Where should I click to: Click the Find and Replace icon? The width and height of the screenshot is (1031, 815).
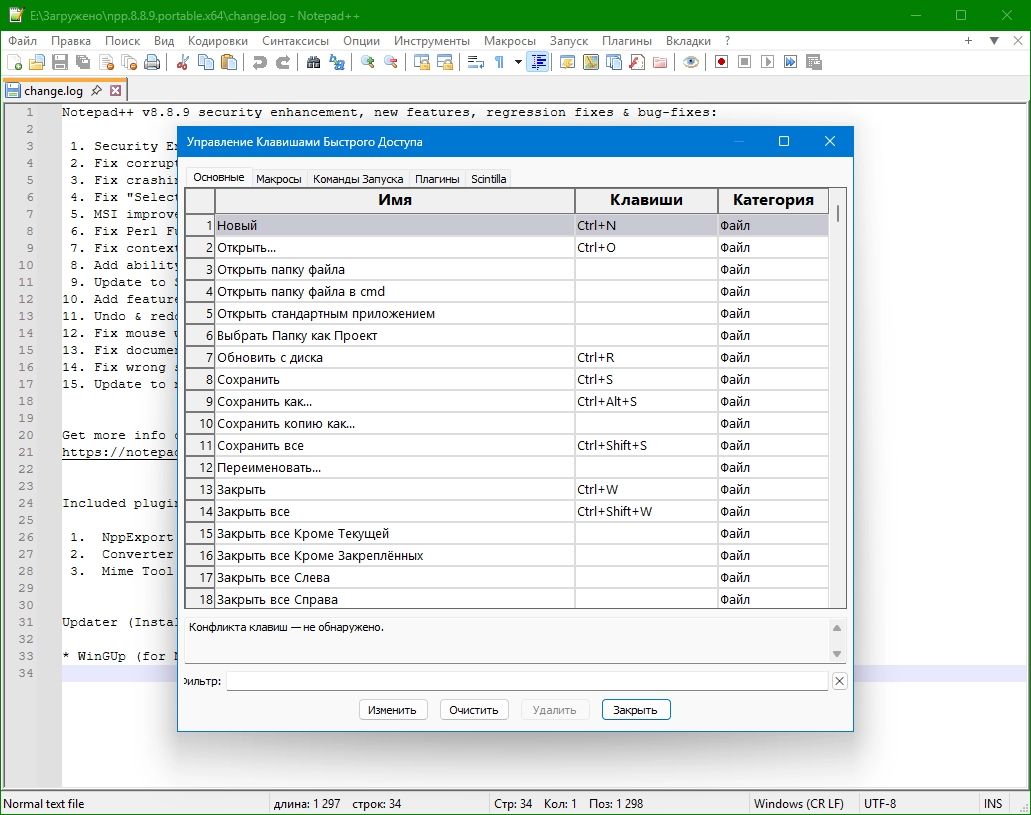click(x=337, y=62)
